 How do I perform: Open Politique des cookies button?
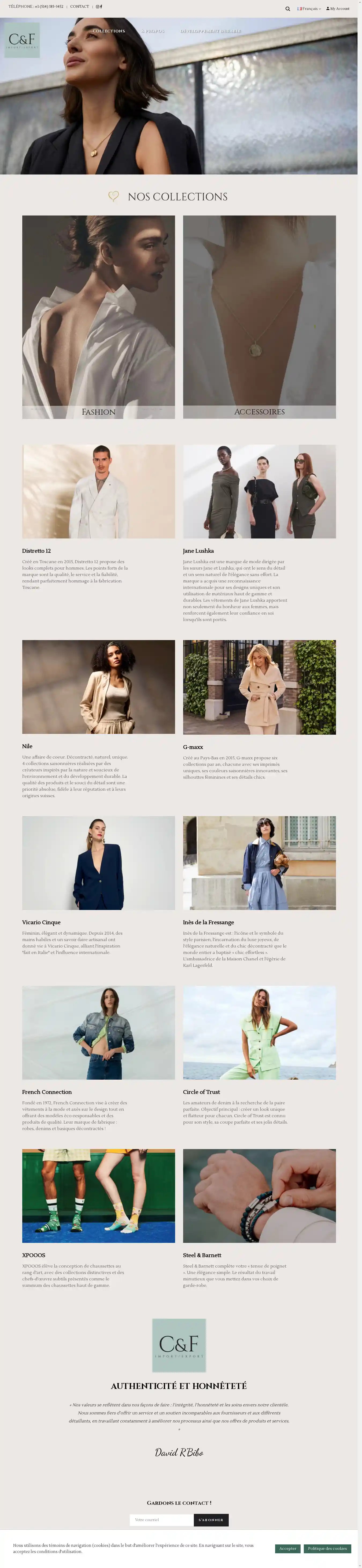pos(327,1548)
